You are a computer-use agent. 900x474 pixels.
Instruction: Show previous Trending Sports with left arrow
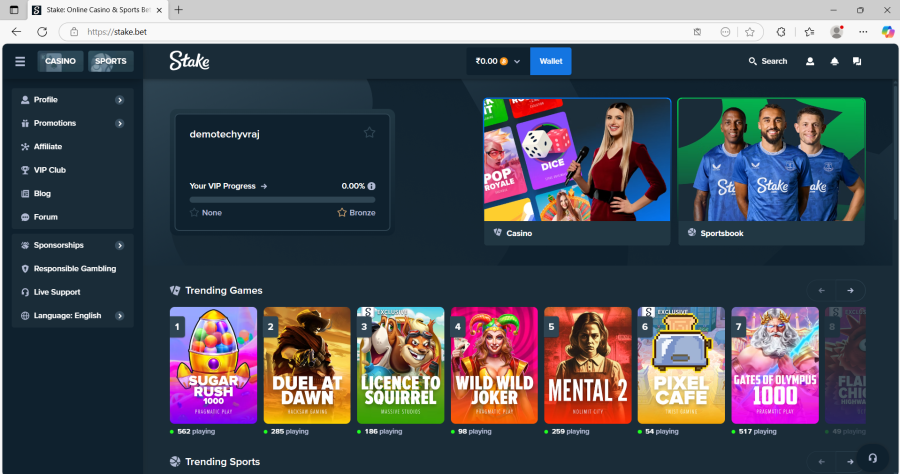pyautogui.click(x=821, y=462)
